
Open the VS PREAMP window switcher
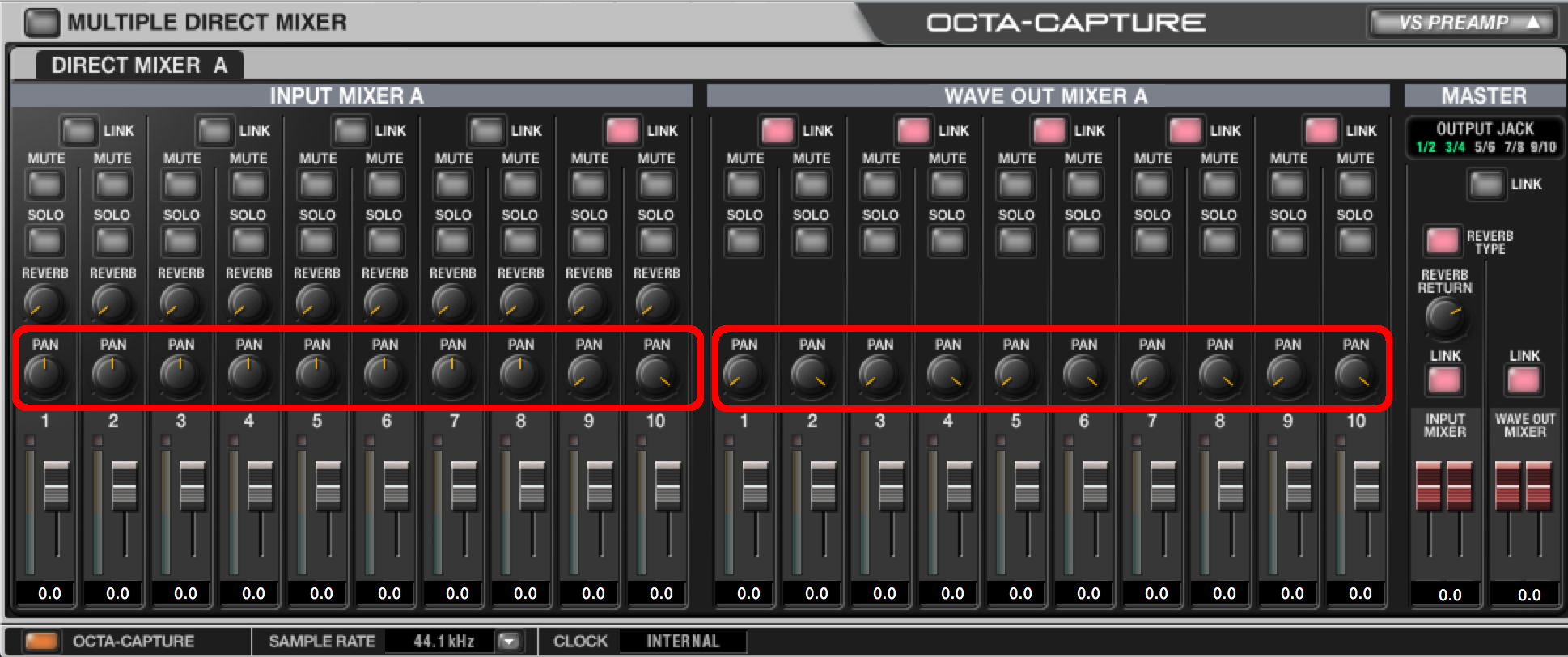(x=1462, y=23)
